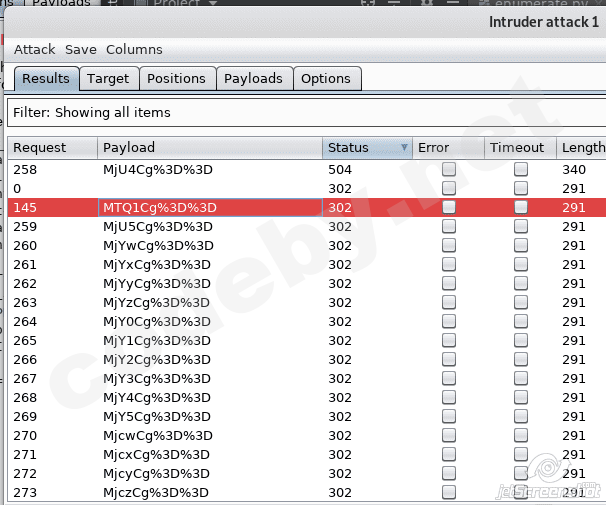Select payload MjY0Cg%3D%3D
The image size is (606, 505).
[157, 321]
